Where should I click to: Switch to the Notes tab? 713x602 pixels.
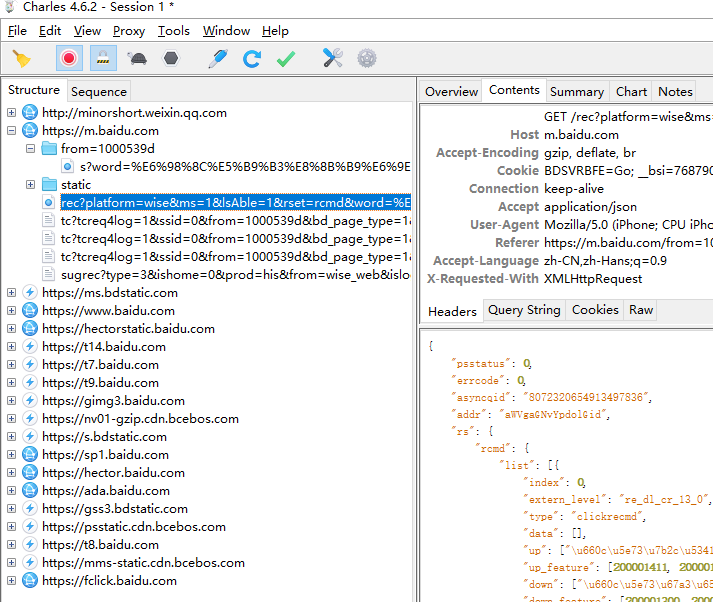pos(675,91)
